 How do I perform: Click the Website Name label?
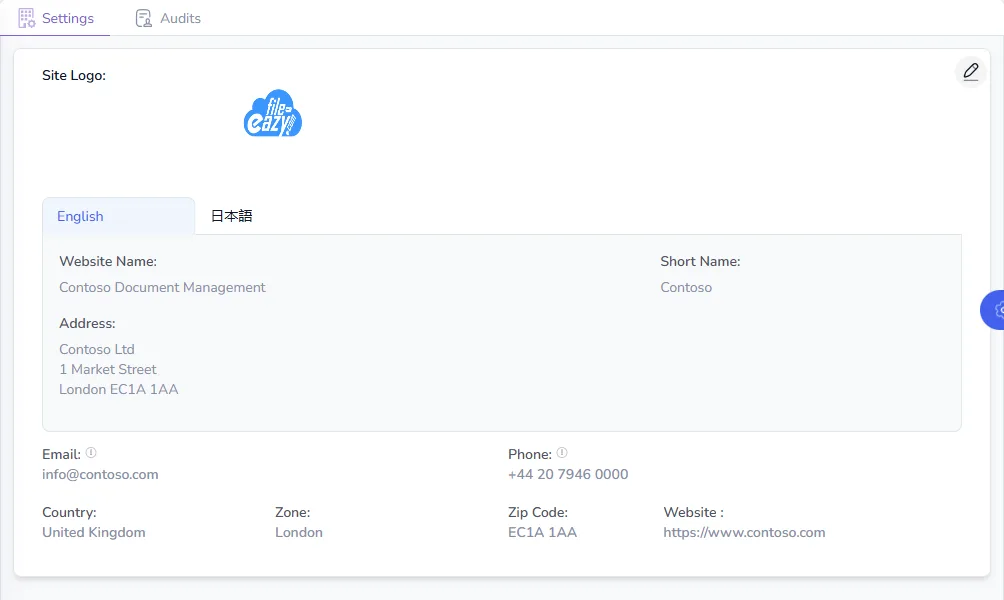[x=108, y=261]
